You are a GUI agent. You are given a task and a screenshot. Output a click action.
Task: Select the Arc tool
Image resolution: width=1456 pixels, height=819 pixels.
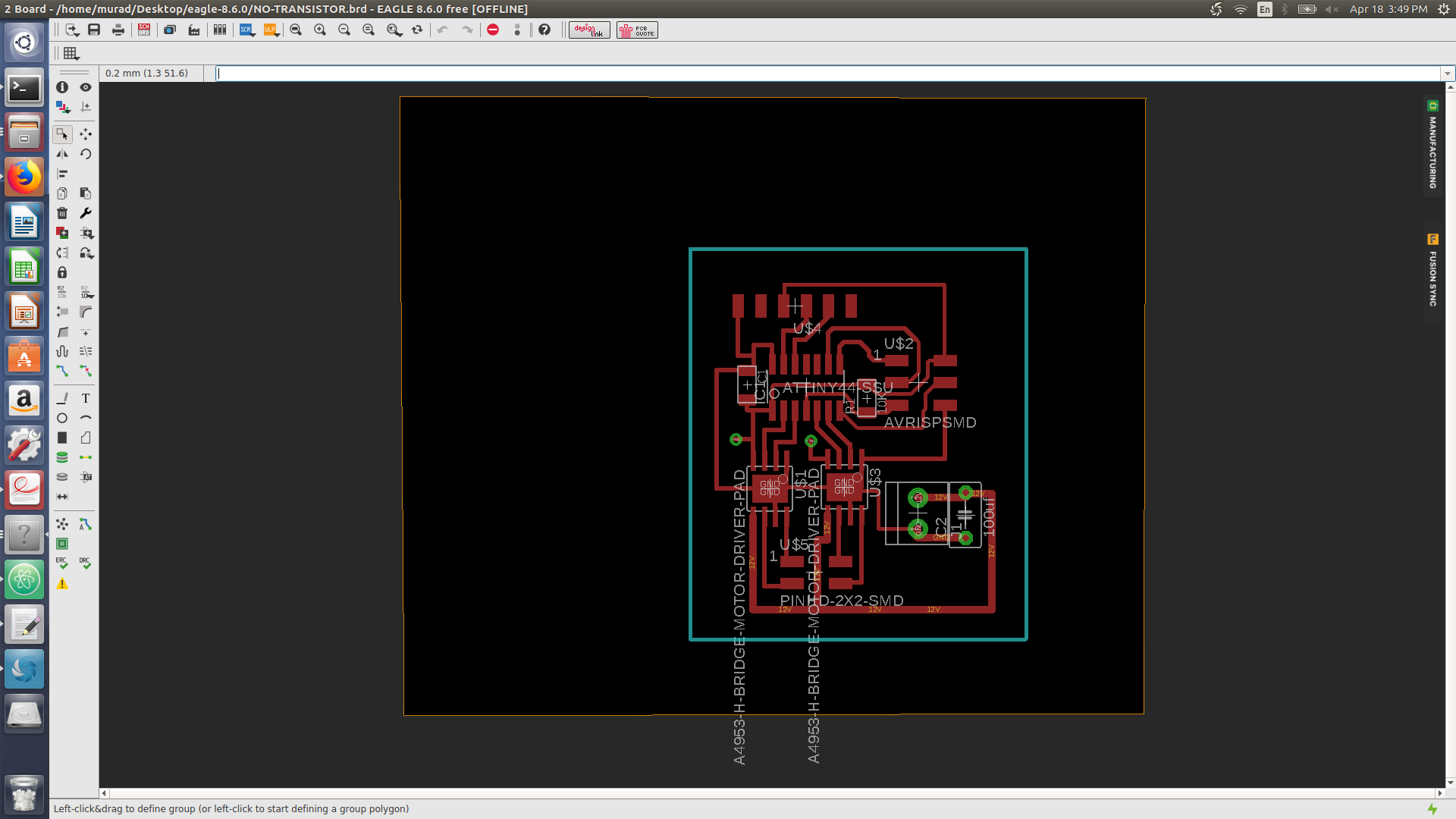point(86,418)
